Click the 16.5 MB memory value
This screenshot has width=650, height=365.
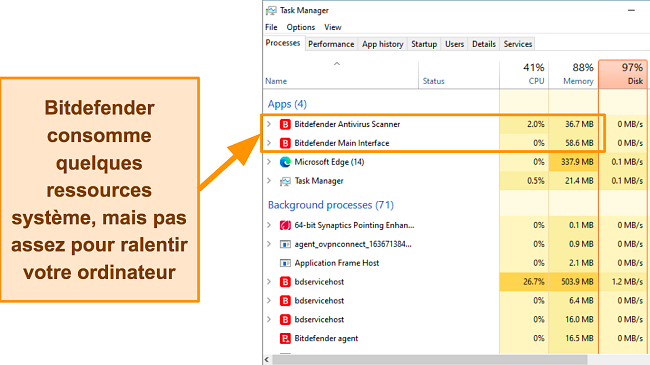[579, 338]
